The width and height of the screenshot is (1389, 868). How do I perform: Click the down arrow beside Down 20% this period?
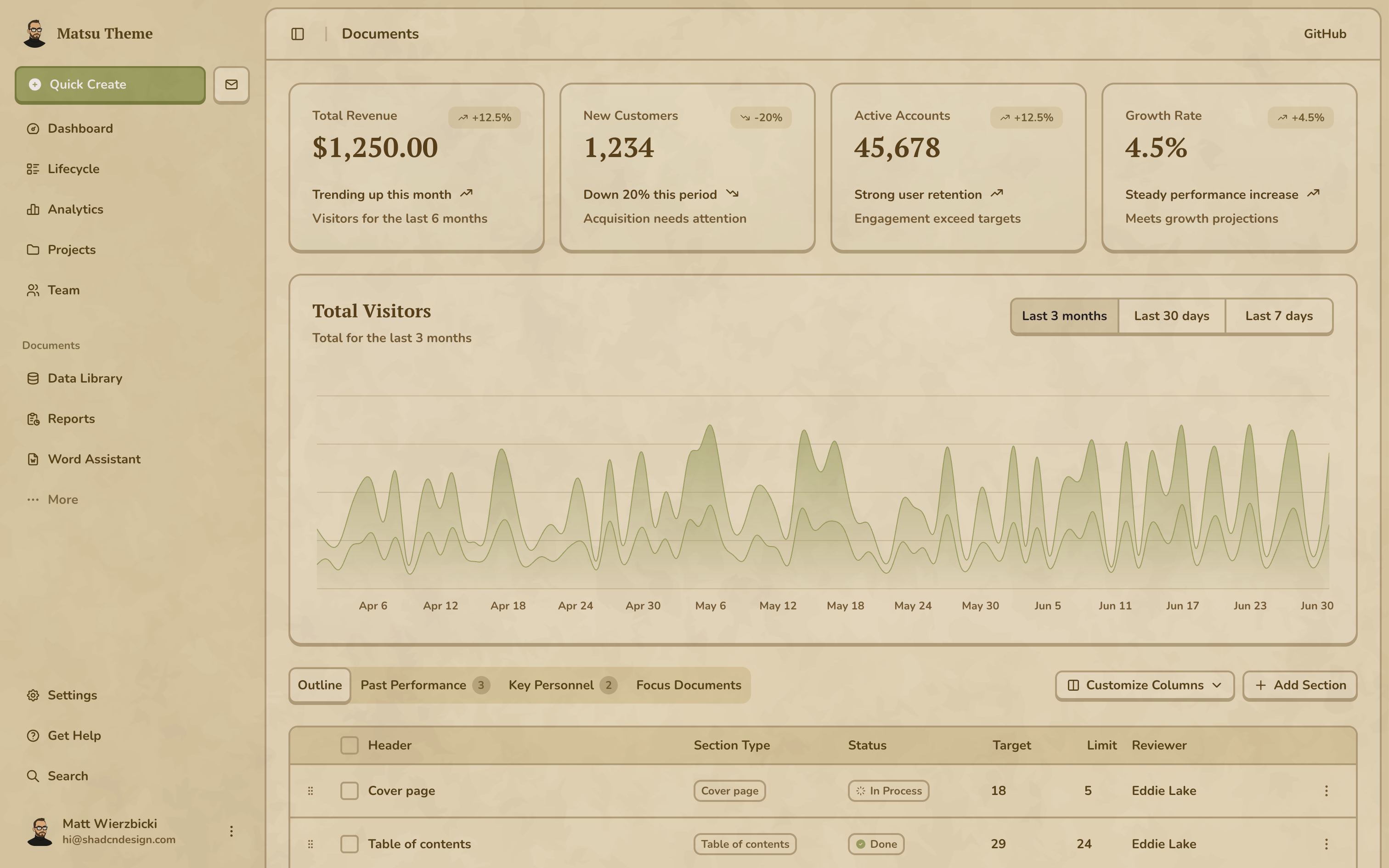tap(732, 193)
